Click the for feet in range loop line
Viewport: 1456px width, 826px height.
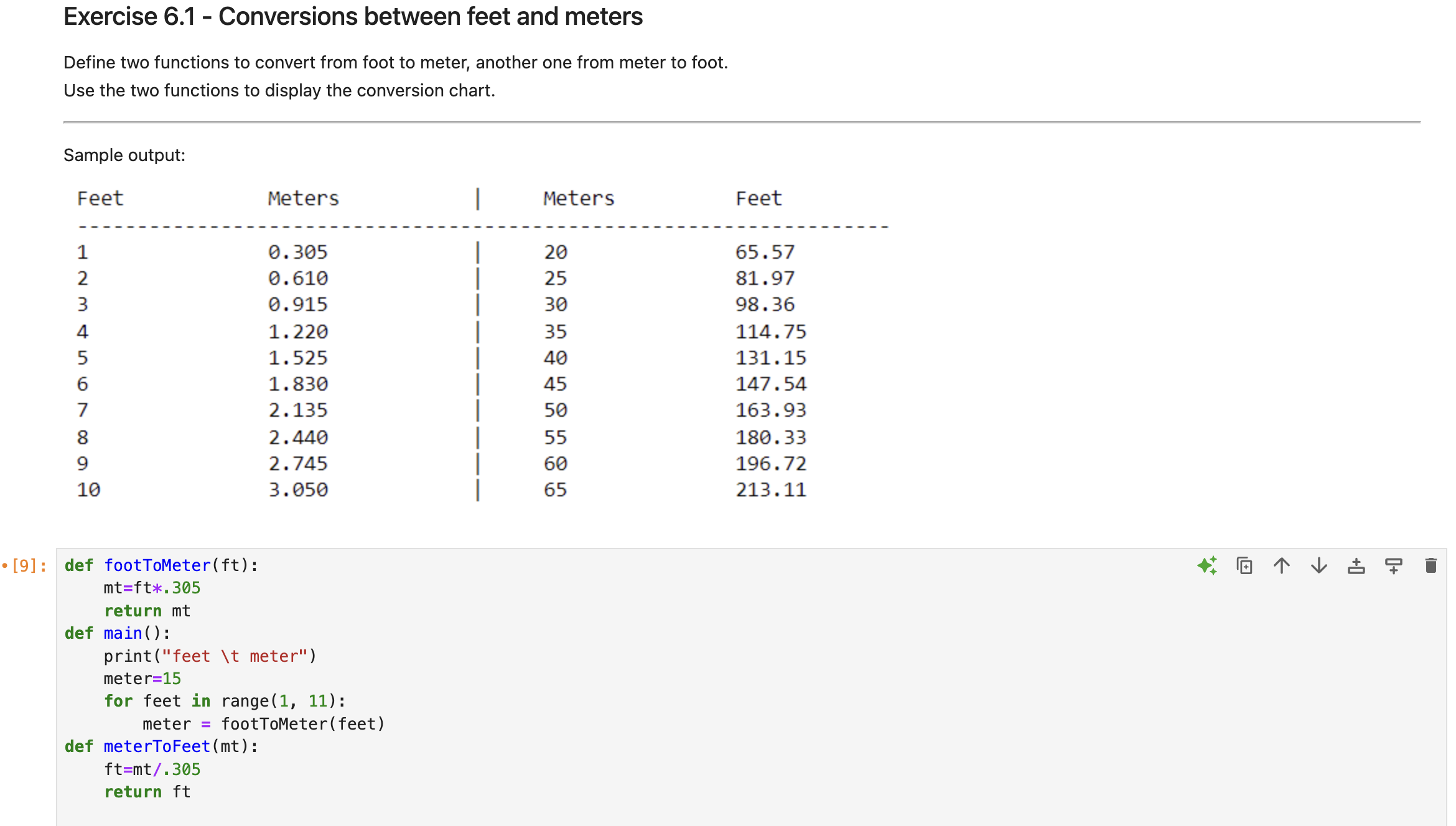click(223, 700)
